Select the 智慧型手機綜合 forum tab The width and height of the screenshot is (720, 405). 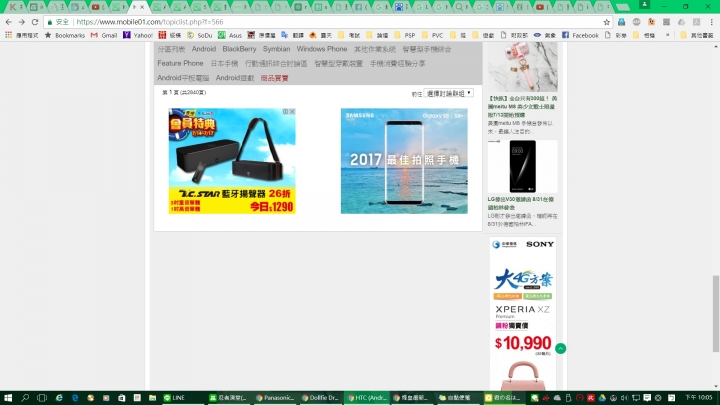tap(427, 49)
